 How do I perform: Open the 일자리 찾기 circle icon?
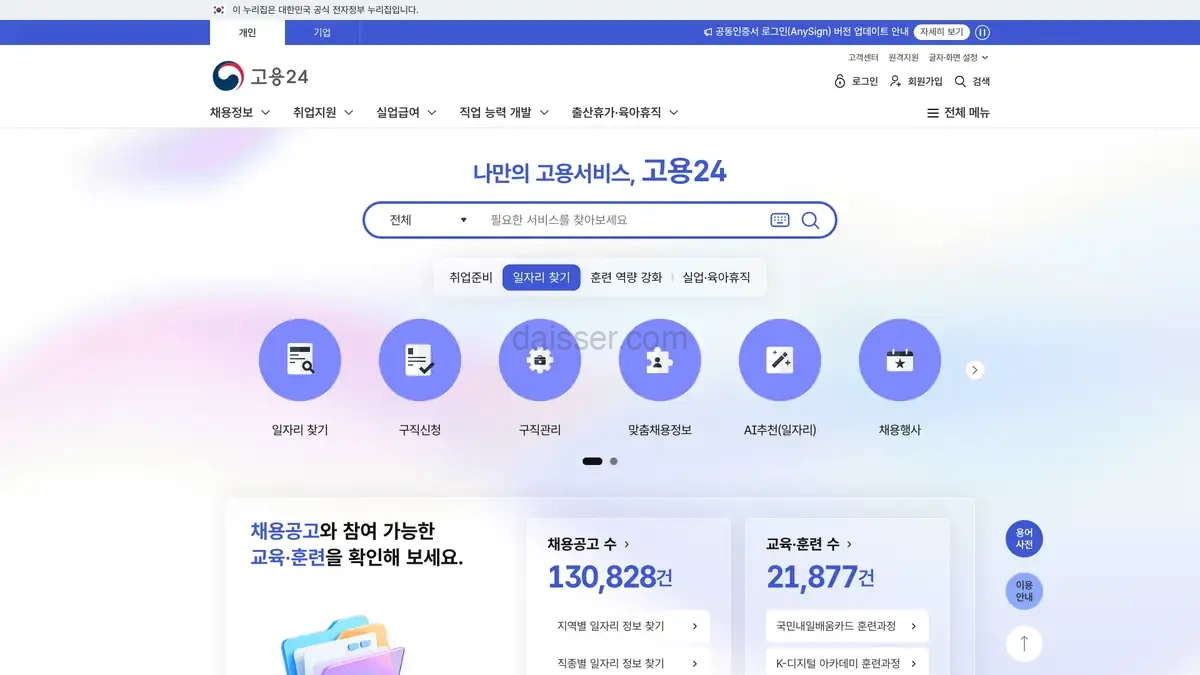(x=300, y=360)
